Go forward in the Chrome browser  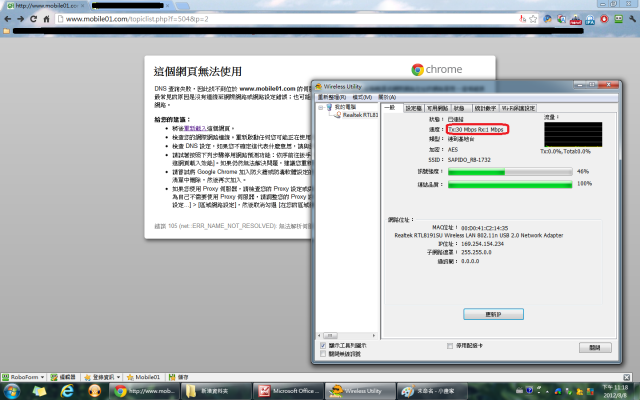pyautogui.click(x=20, y=19)
